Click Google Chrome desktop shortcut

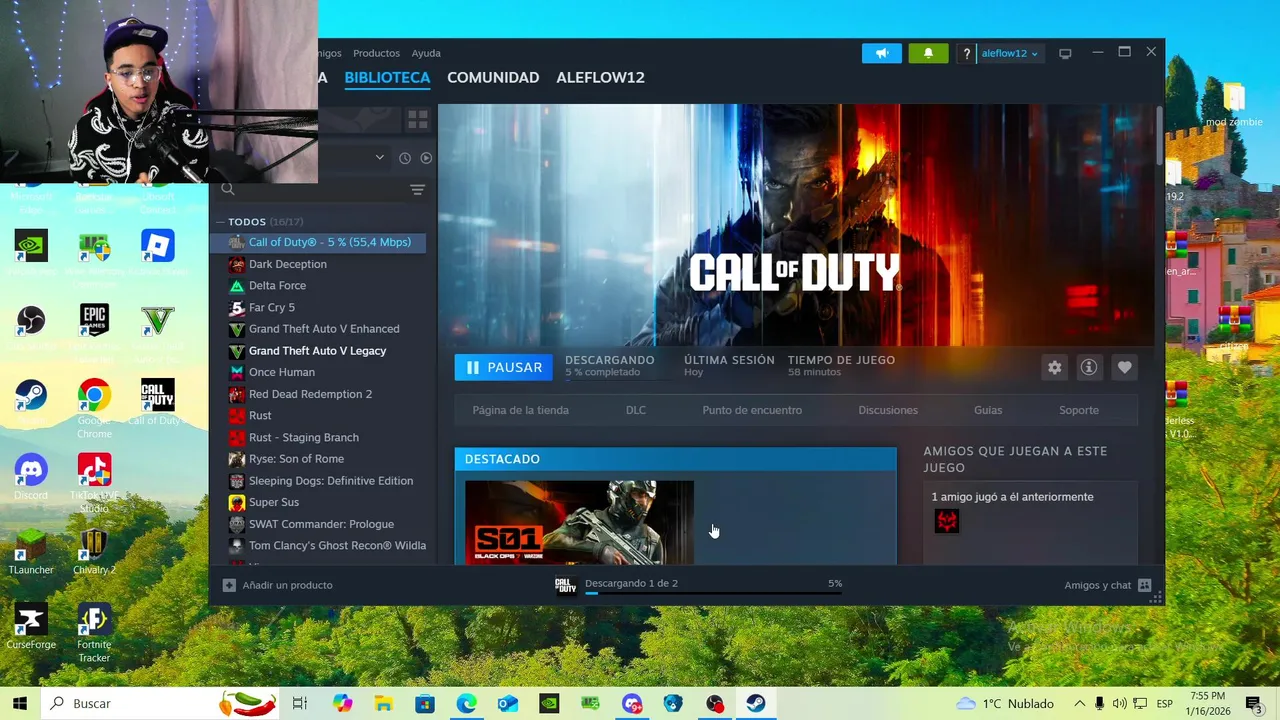(x=94, y=409)
